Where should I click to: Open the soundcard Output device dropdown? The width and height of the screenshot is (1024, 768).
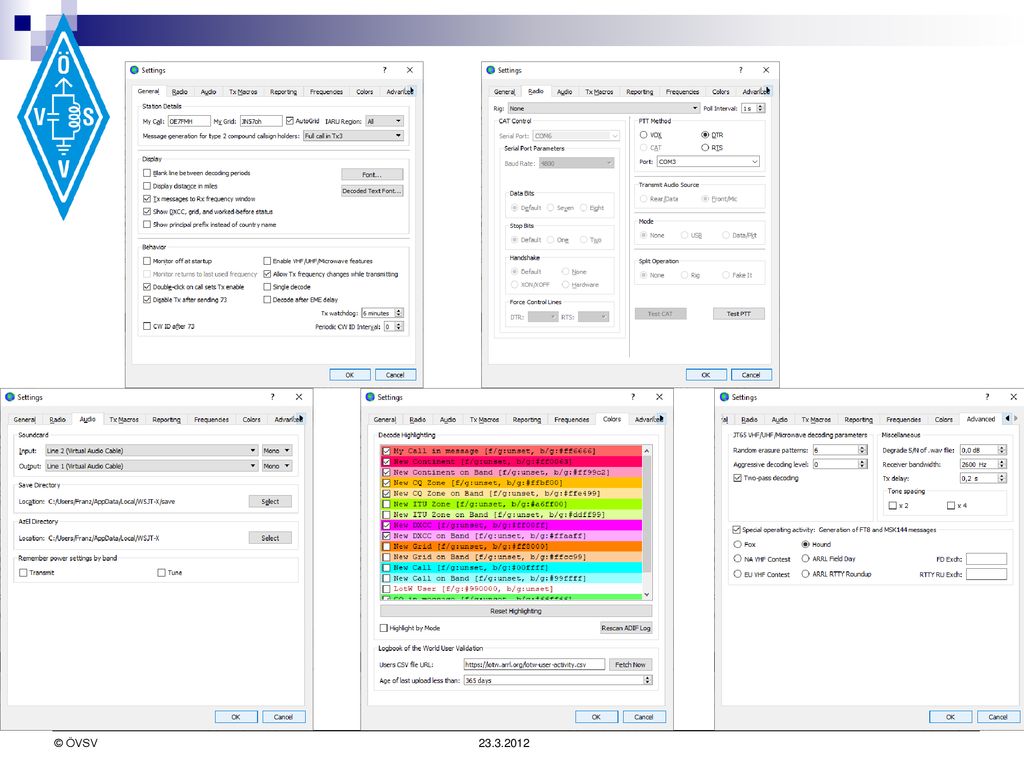(x=152, y=466)
